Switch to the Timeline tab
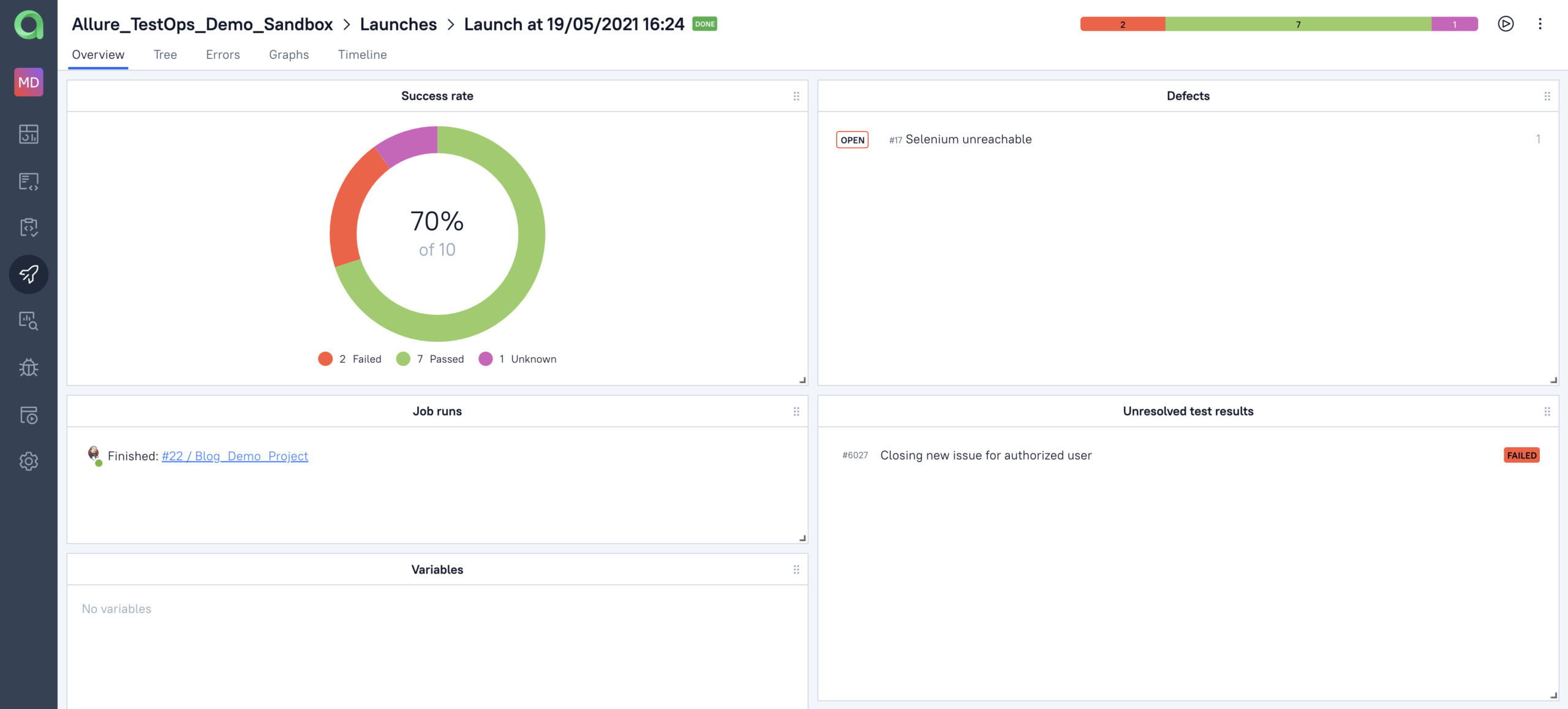This screenshot has width=1568, height=709. 362,55
